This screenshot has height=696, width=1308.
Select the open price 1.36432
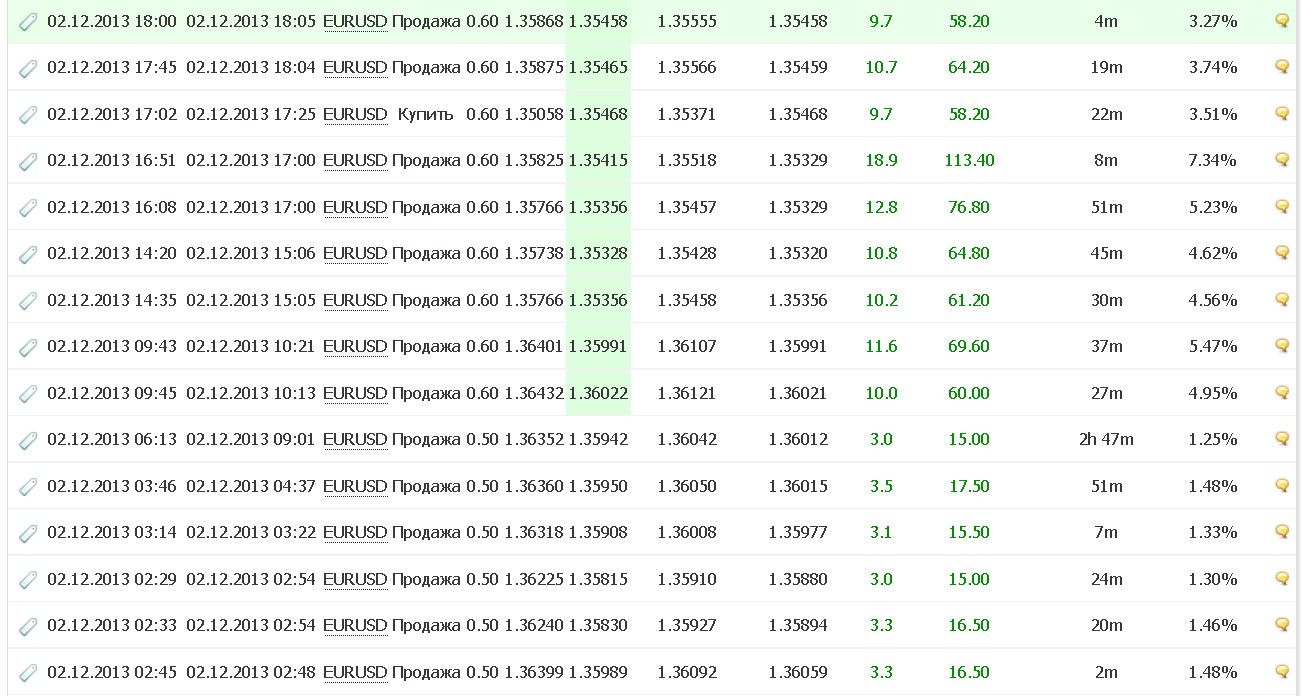click(x=534, y=393)
